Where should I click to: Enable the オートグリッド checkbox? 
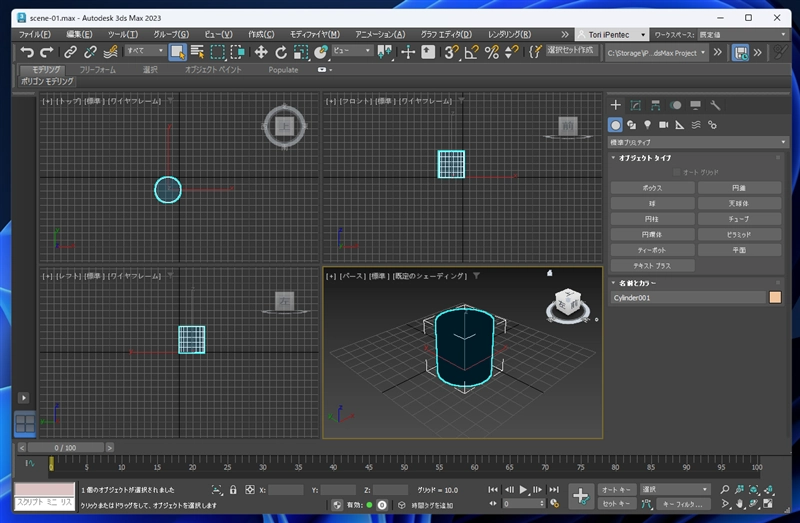coord(677,172)
